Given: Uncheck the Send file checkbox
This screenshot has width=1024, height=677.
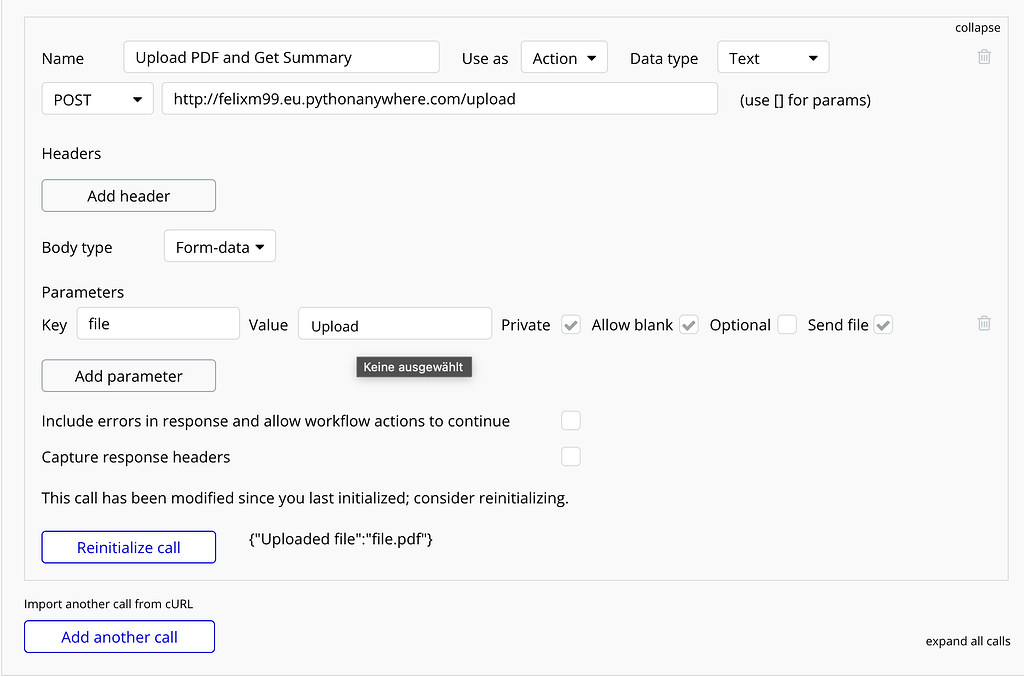Looking at the screenshot, I should pos(882,324).
